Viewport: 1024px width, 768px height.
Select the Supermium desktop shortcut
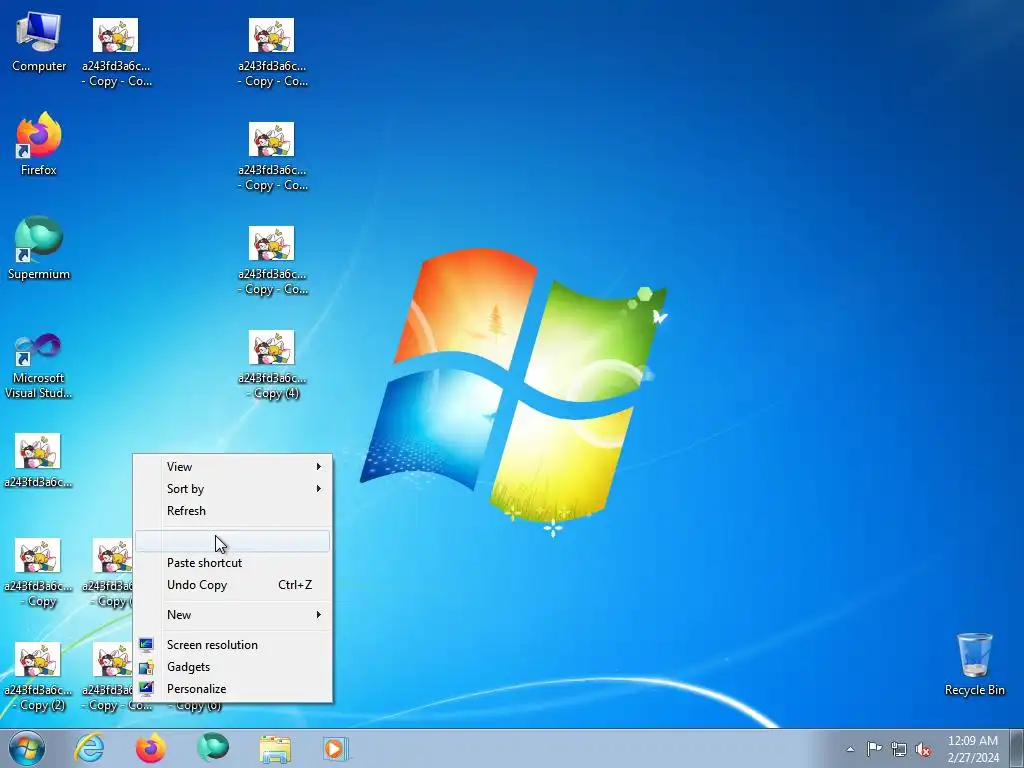coord(39,248)
